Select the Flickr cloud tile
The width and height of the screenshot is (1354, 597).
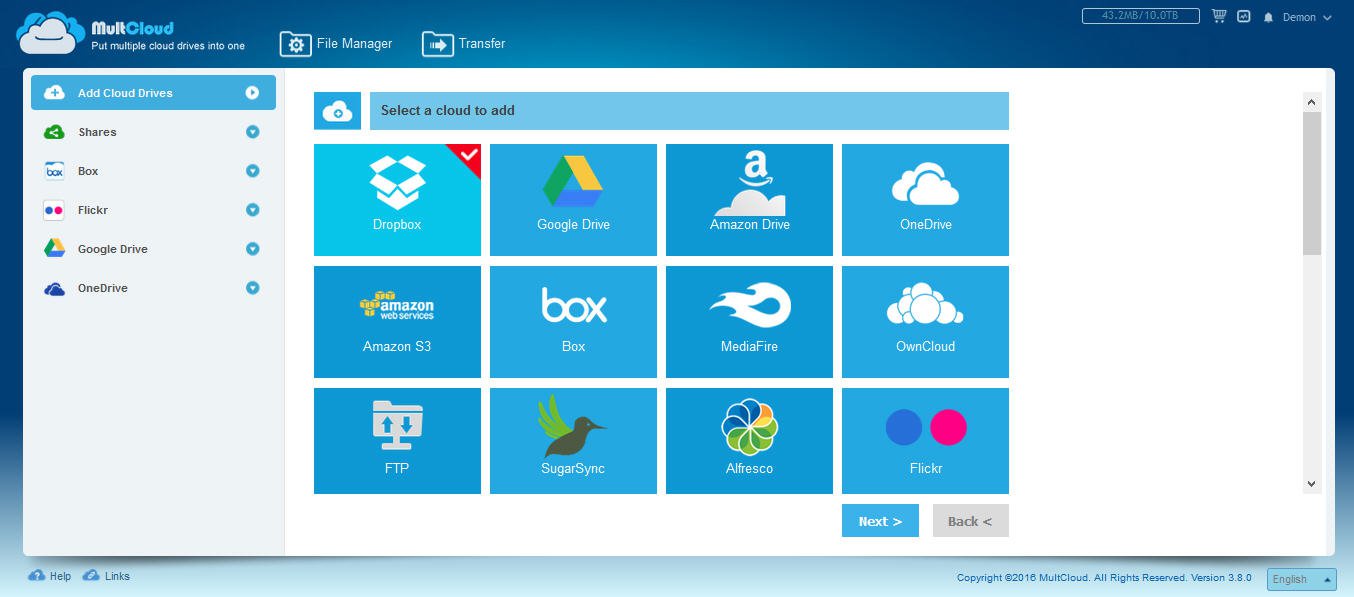(925, 441)
